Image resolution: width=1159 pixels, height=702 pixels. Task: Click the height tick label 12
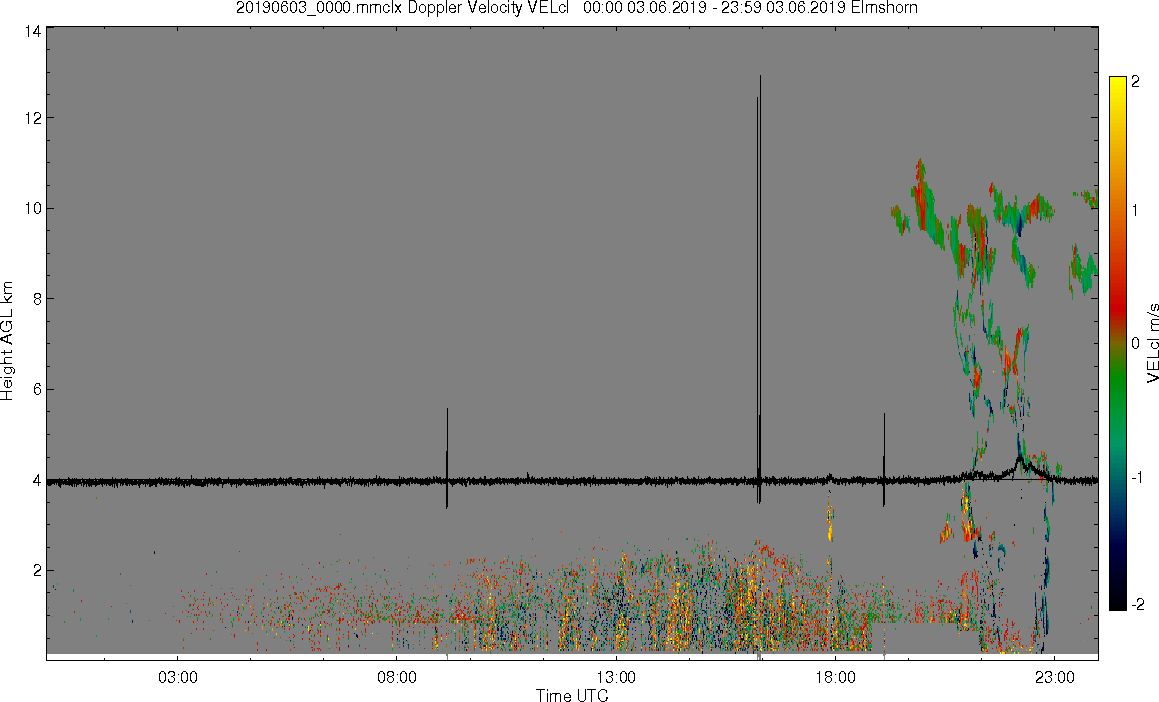click(x=32, y=117)
